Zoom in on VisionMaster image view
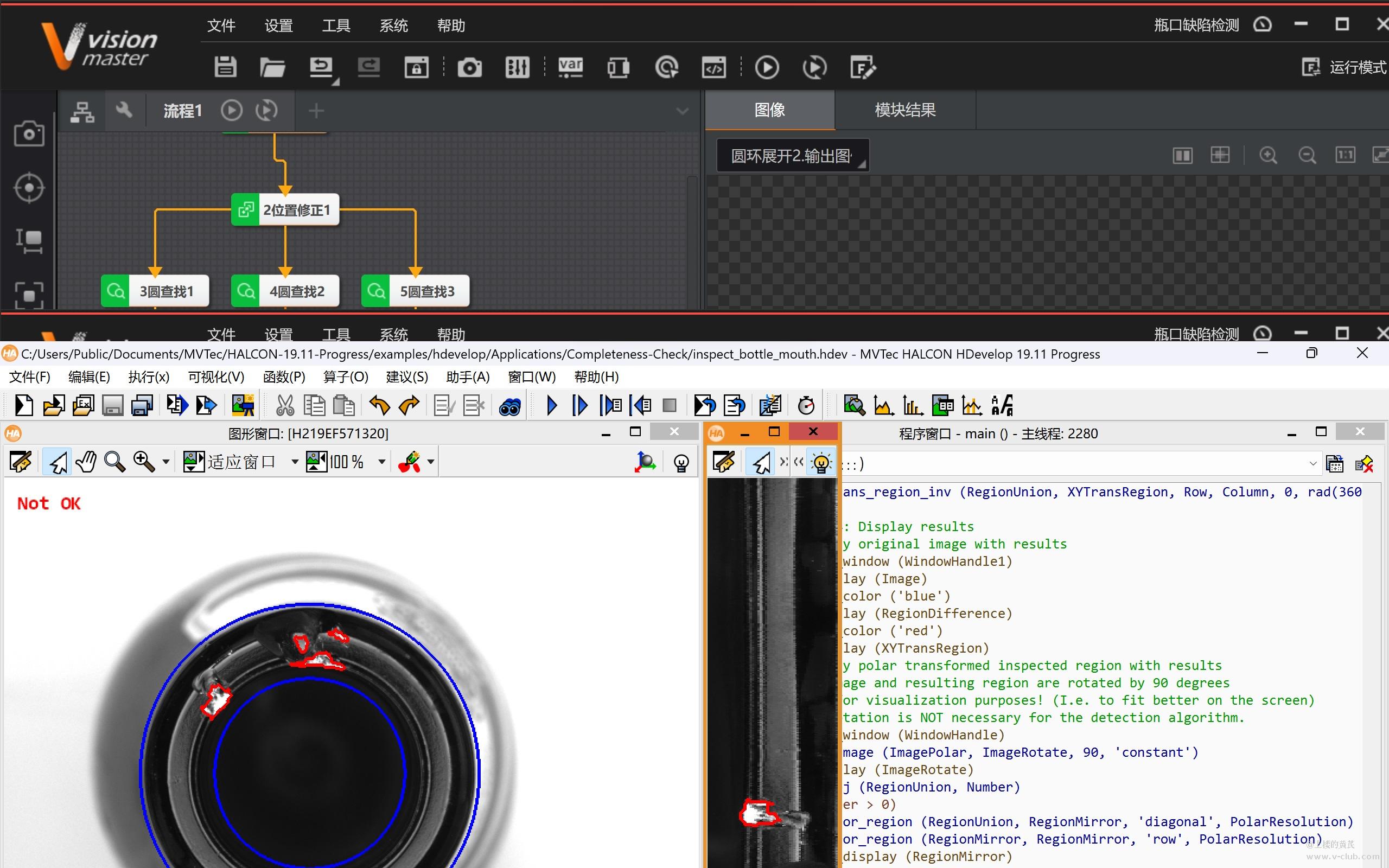Screen dimensions: 1389x868 (x=1268, y=155)
